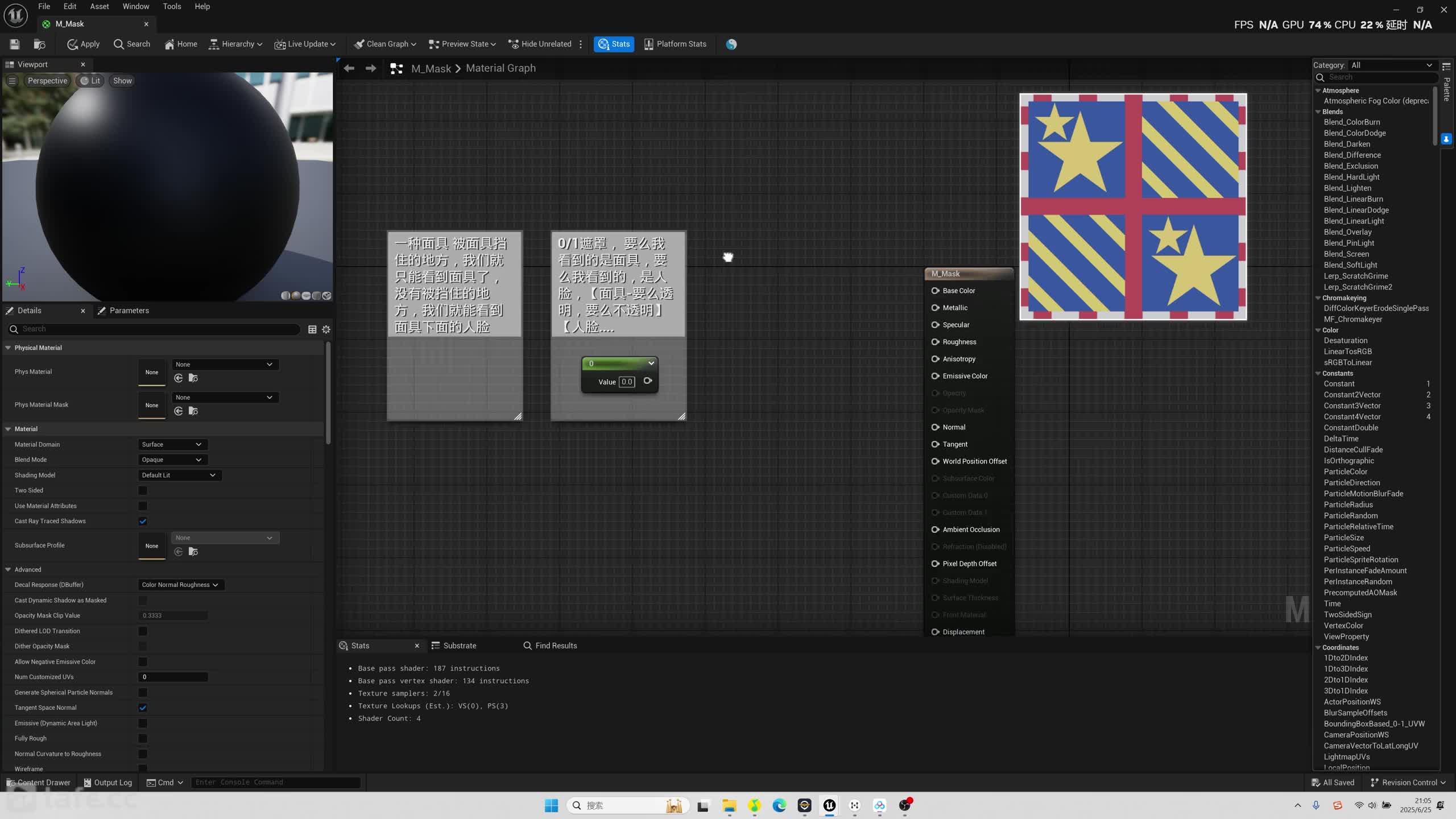Click the viewport Show button

click(x=122, y=81)
